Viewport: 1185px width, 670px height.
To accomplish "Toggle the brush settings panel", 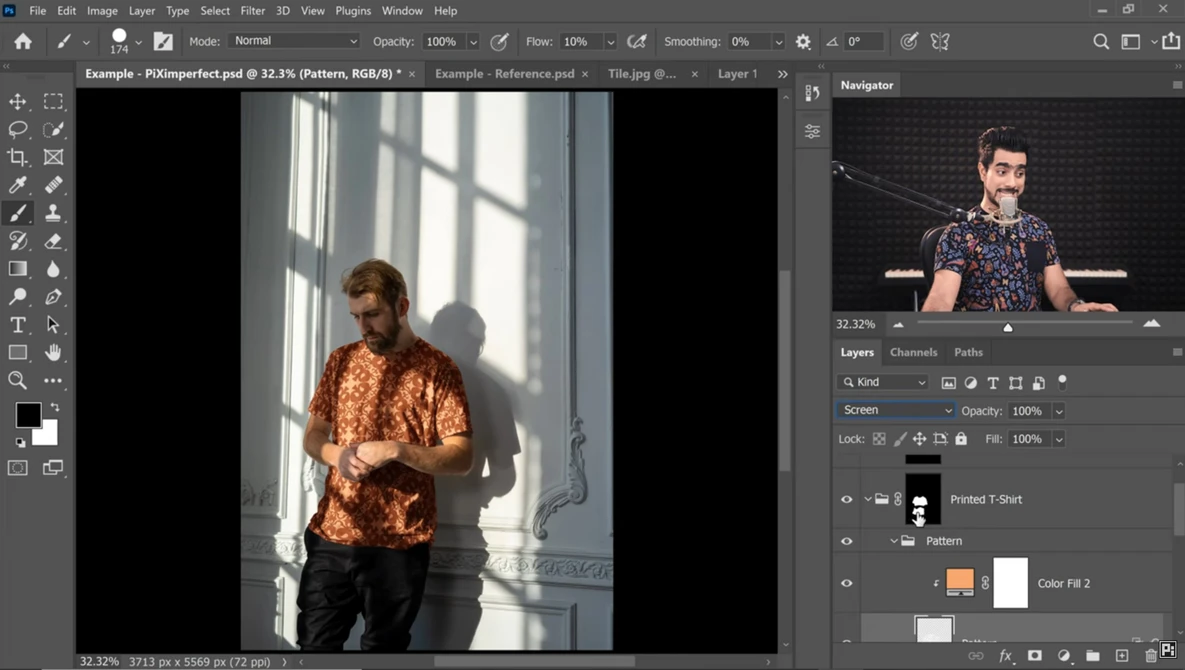I will [163, 42].
